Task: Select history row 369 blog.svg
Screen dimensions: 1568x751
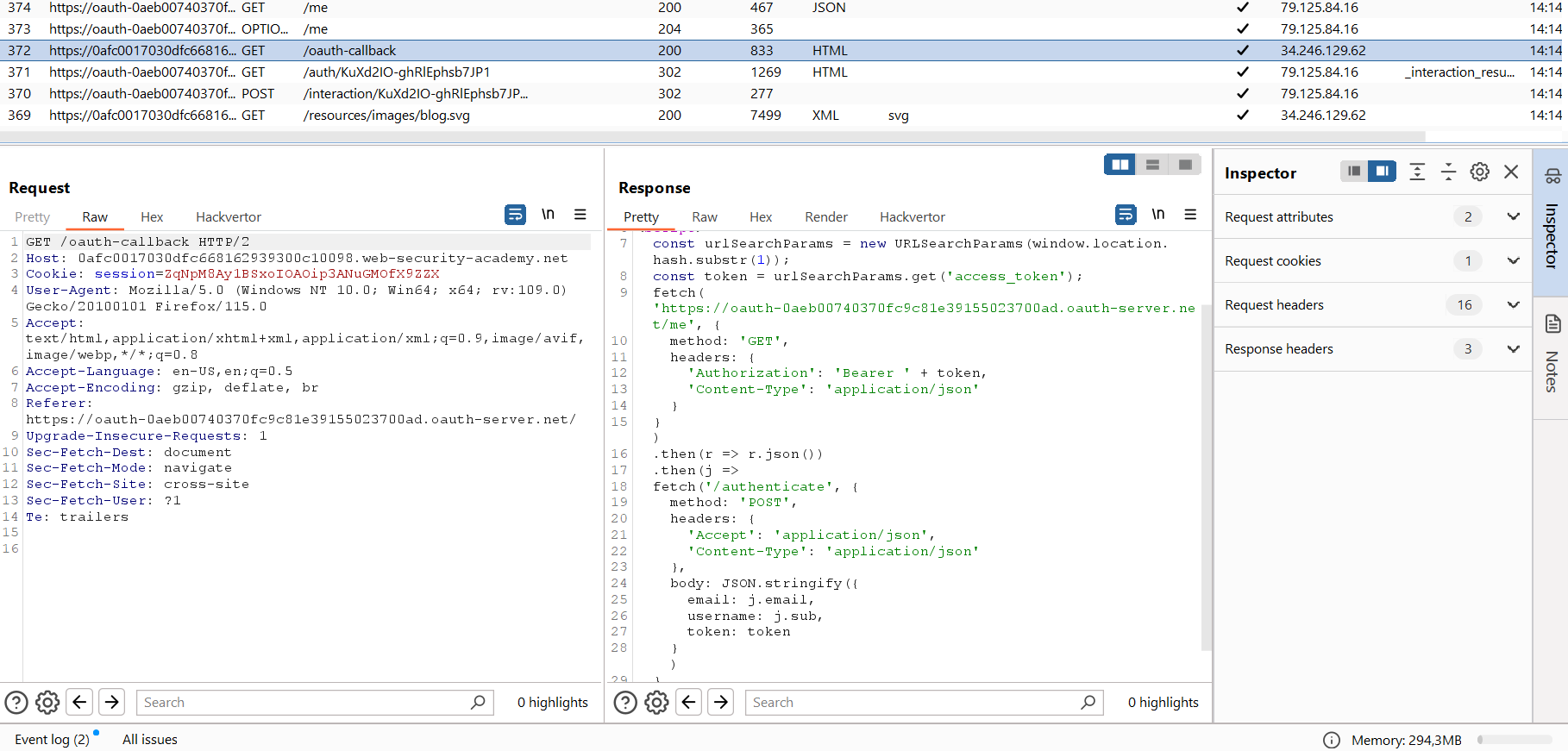Action: [784, 115]
